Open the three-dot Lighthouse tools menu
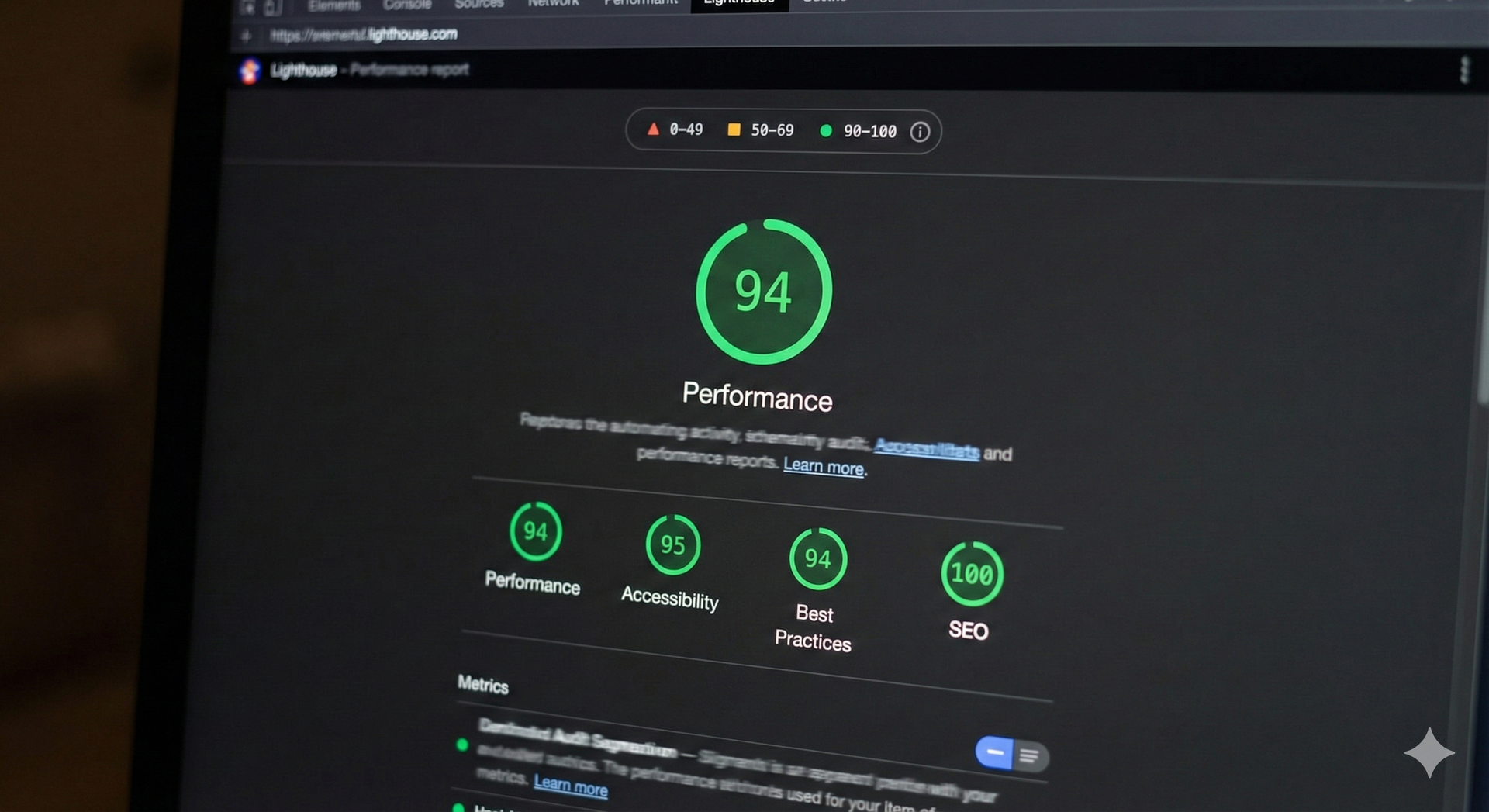Image resolution: width=1489 pixels, height=812 pixels. click(1463, 70)
